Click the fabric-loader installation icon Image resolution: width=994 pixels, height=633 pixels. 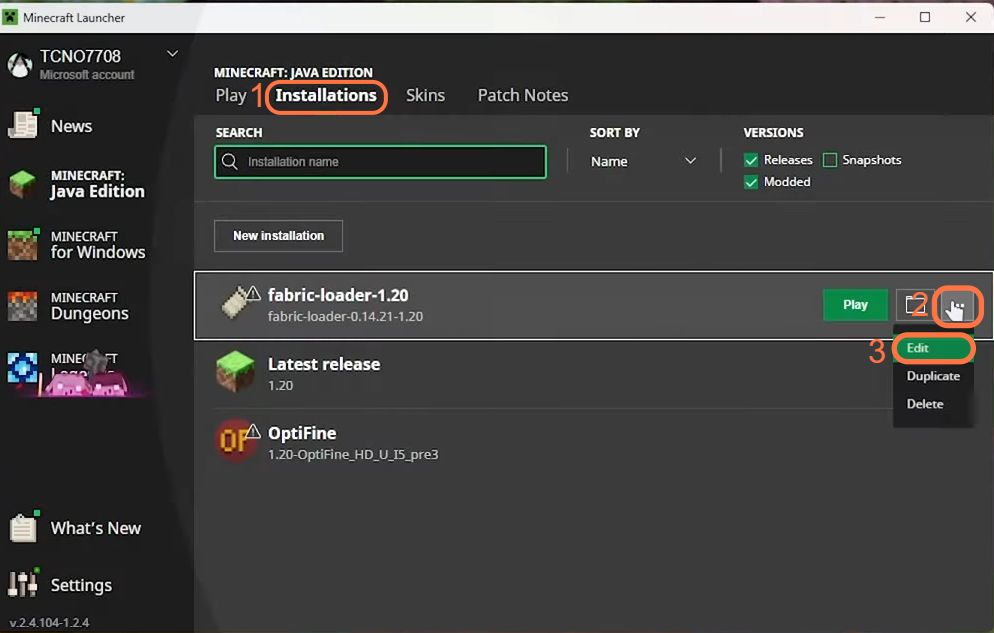point(236,303)
